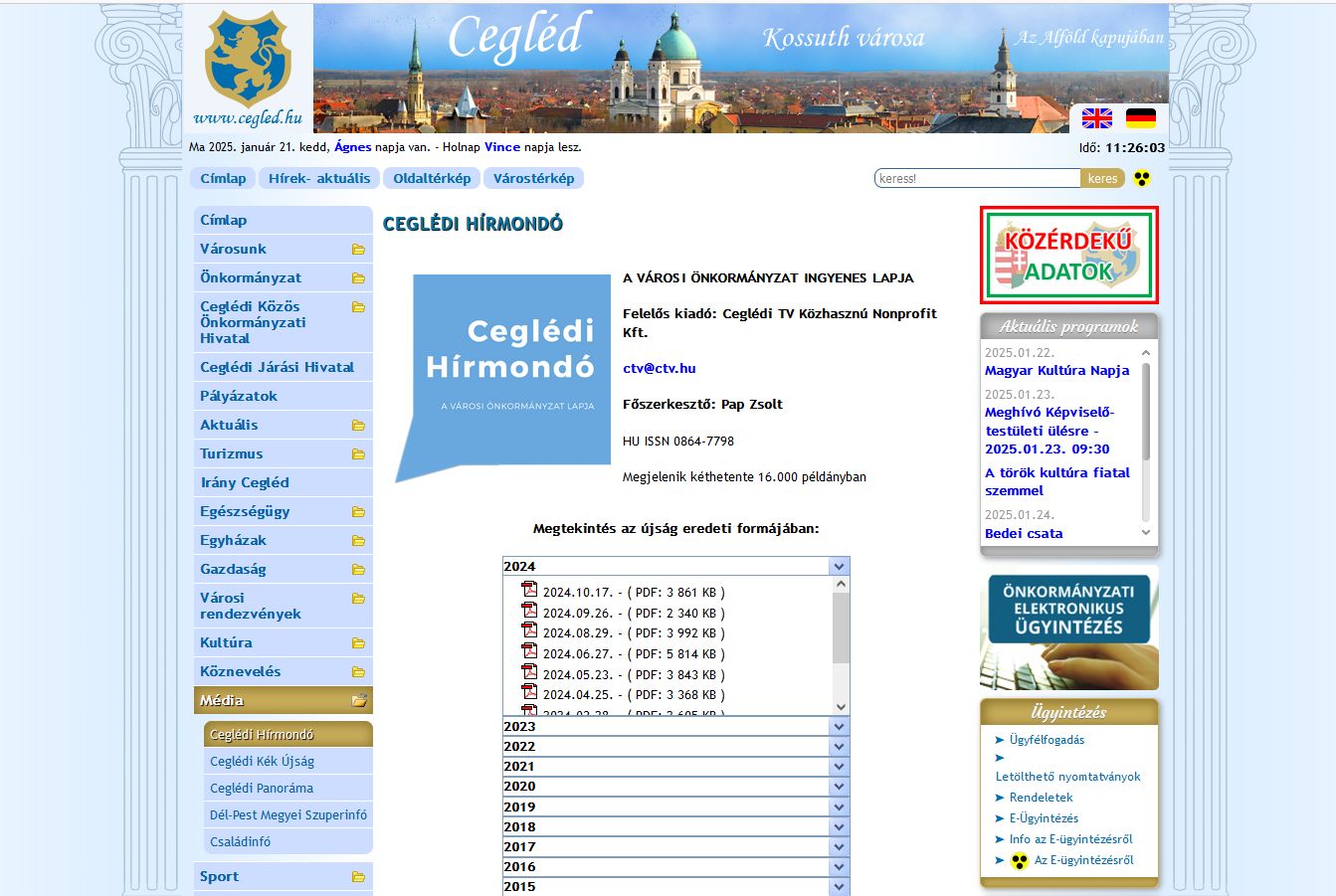This screenshot has width=1336, height=896.
Task: Click folder icon next to Turizmus
Action: (358, 454)
